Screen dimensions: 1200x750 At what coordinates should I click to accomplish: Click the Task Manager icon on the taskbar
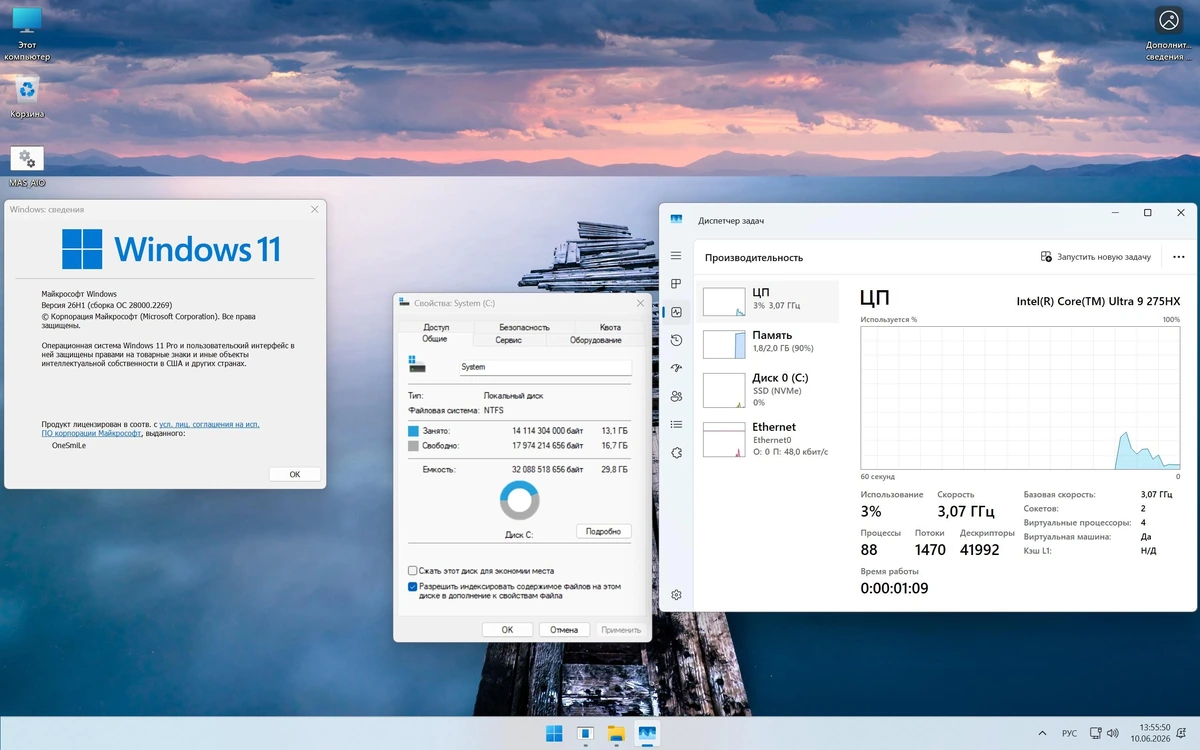click(647, 734)
